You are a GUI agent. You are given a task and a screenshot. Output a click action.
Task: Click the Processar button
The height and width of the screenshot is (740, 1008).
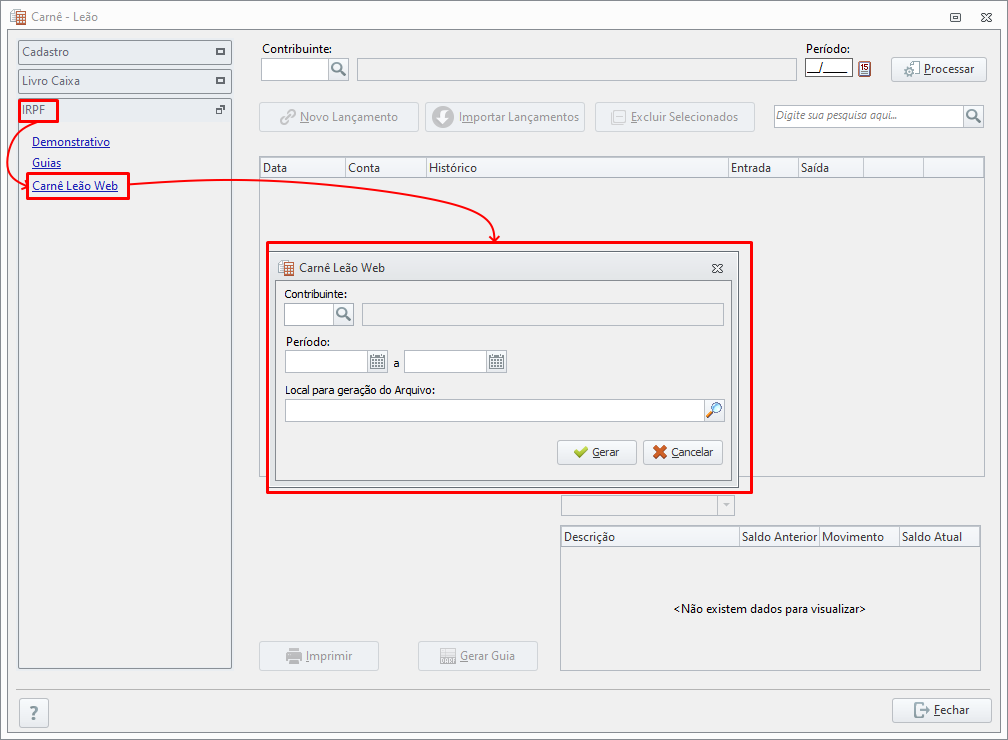pyautogui.click(x=939, y=69)
